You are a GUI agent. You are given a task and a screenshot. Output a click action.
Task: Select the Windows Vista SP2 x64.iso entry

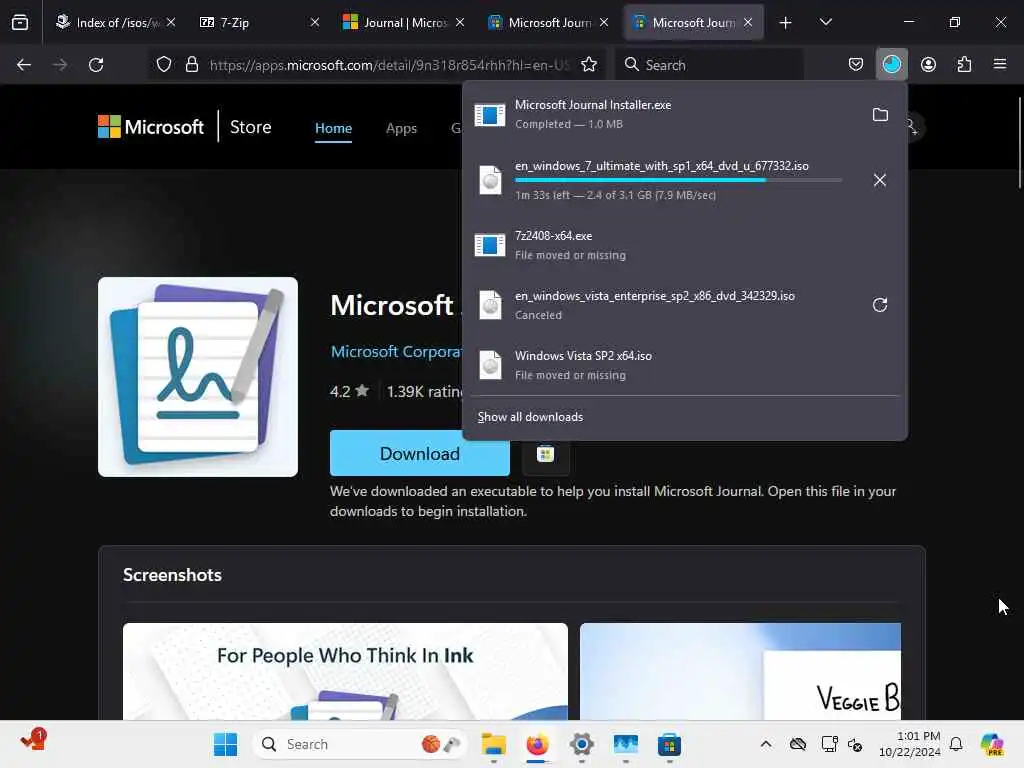[x=684, y=365]
